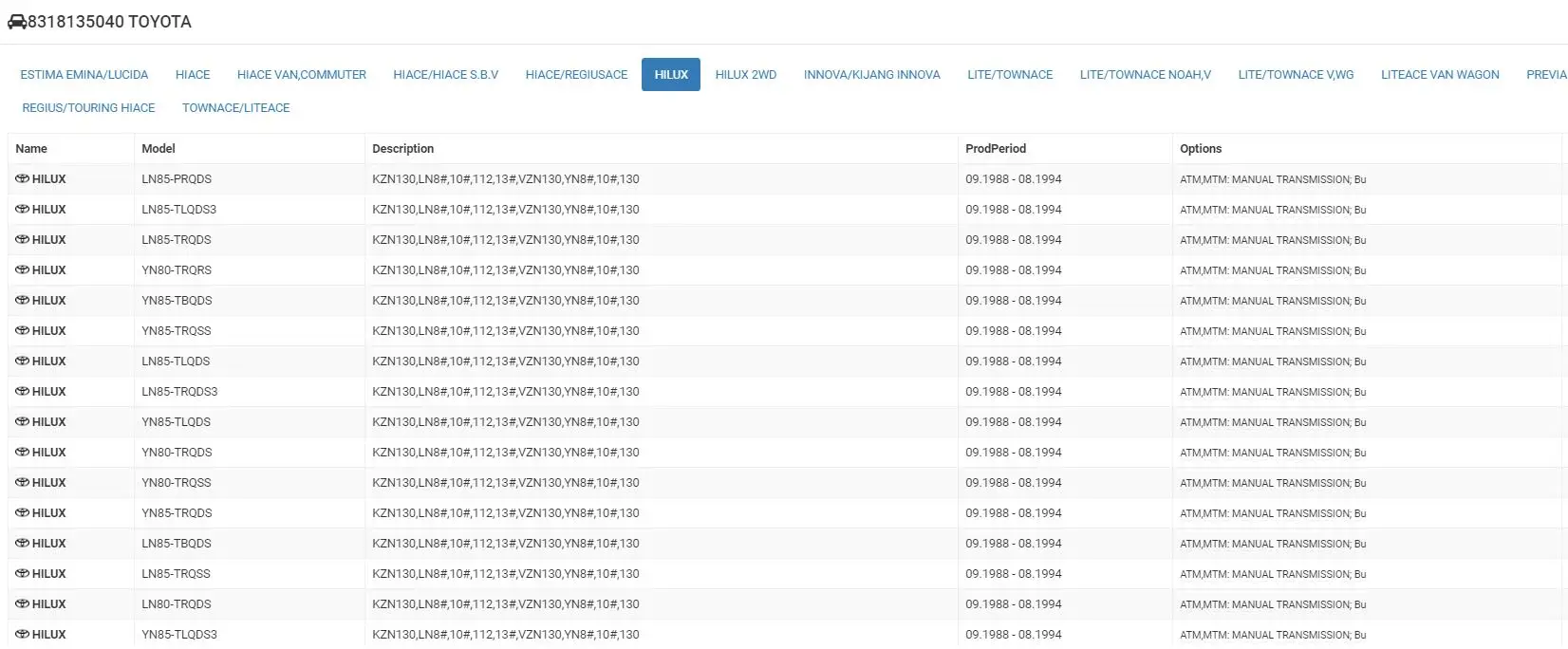Screen dimensions: 1568x649
Task: Click Toyota logo in YN85-TBQDS row
Action: pyautogui.click(x=22, y=300)
